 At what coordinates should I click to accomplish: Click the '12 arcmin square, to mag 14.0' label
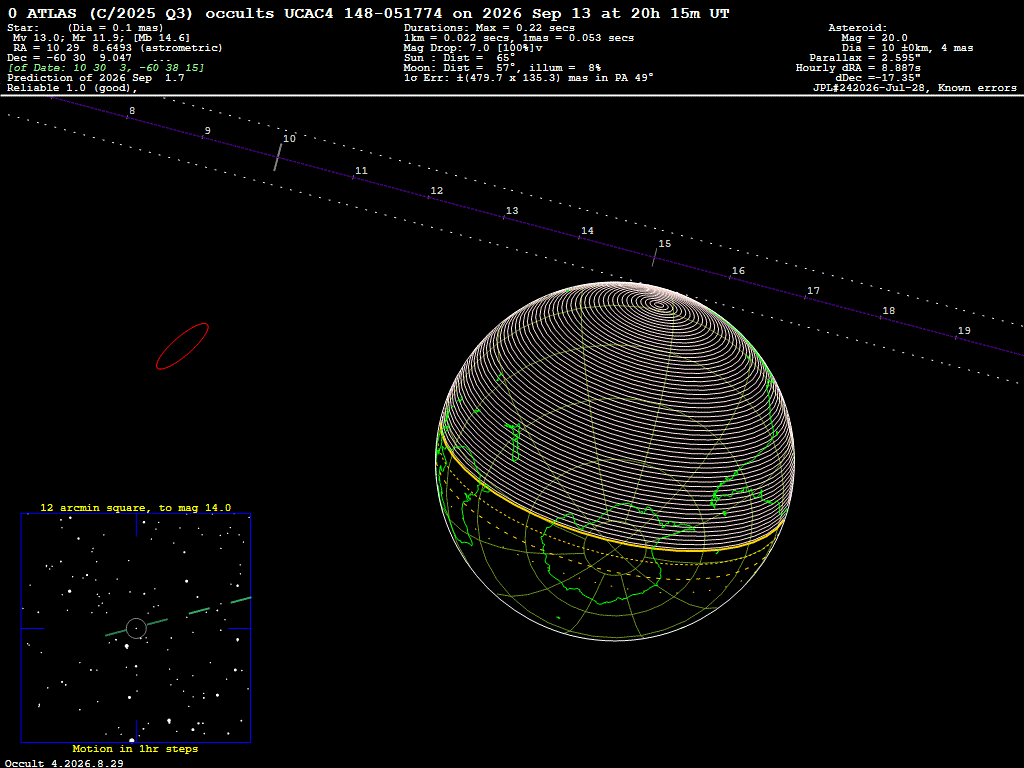point(136,507)
